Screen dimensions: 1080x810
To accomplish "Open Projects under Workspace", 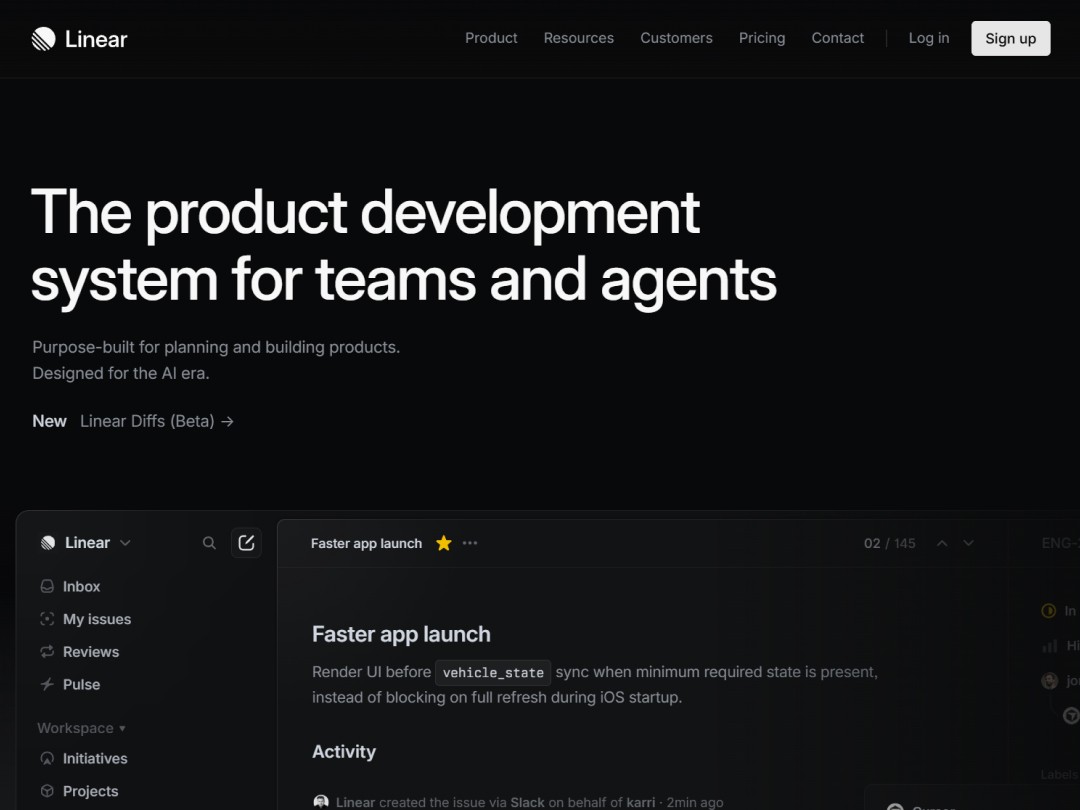I will [x=90, y=791].
